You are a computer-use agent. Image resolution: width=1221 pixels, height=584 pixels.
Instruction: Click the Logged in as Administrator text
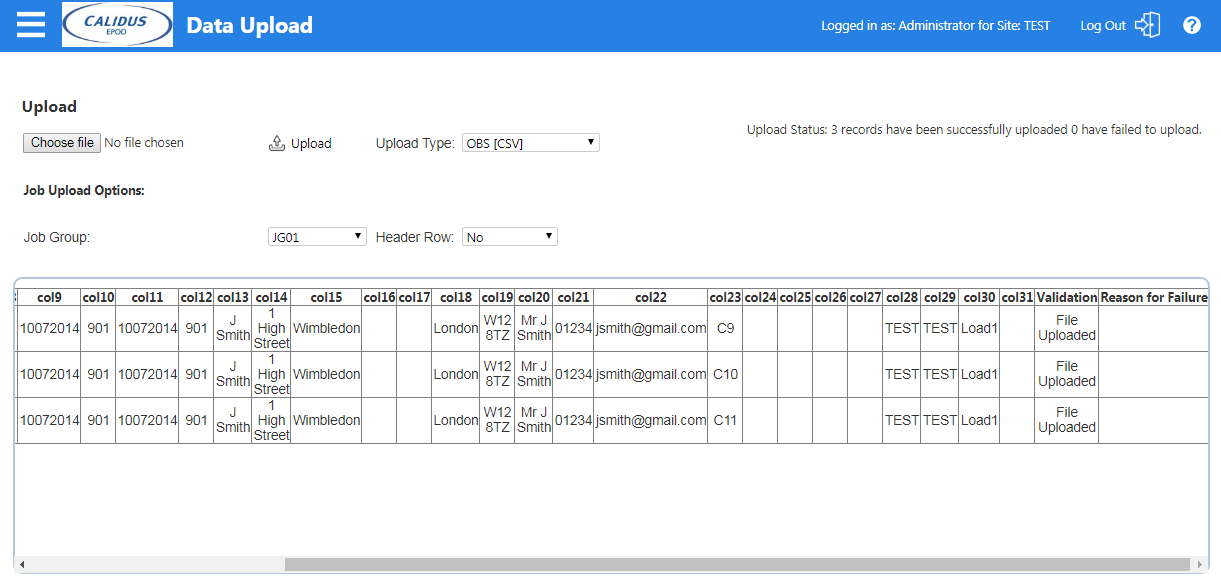coord(935,26)
